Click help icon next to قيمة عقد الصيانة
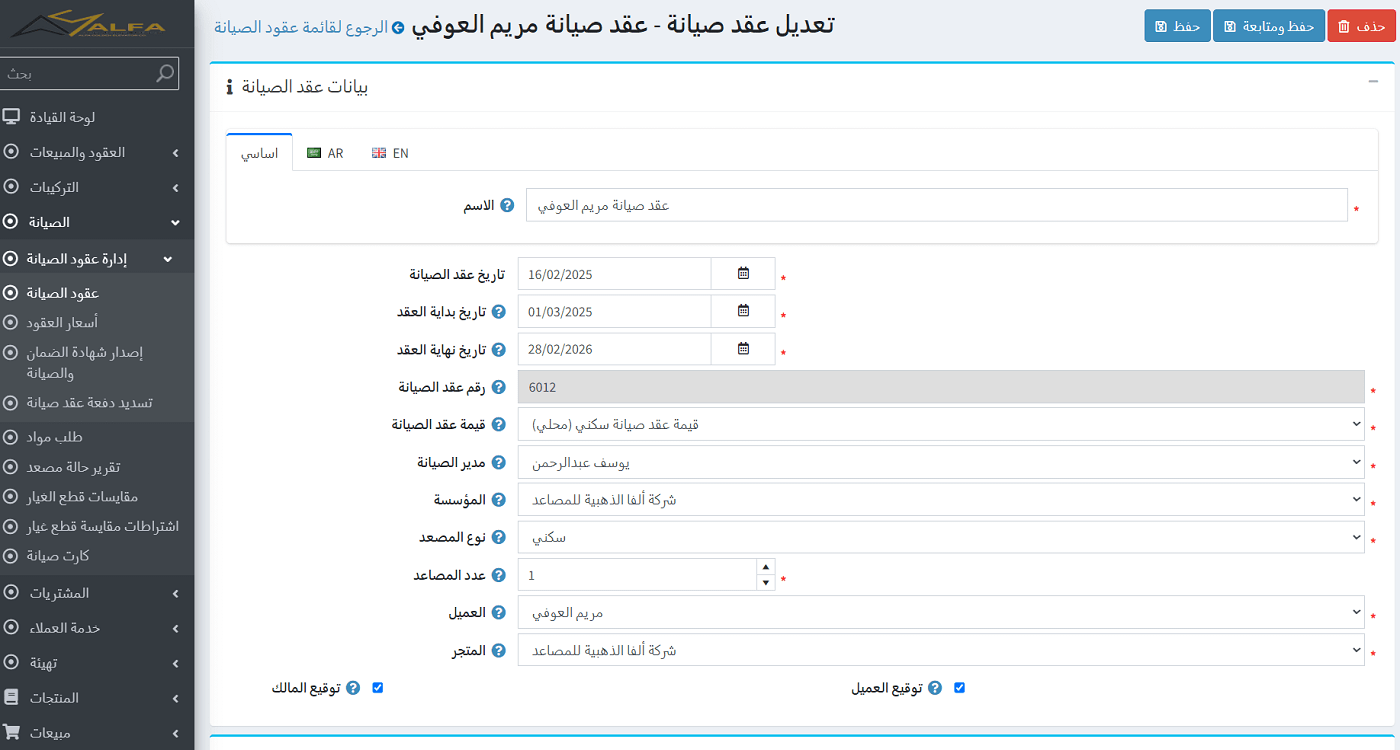Image resolution: width=1400 pixels, height=750 pixels. pyautogui.click(x=498, y=425)
